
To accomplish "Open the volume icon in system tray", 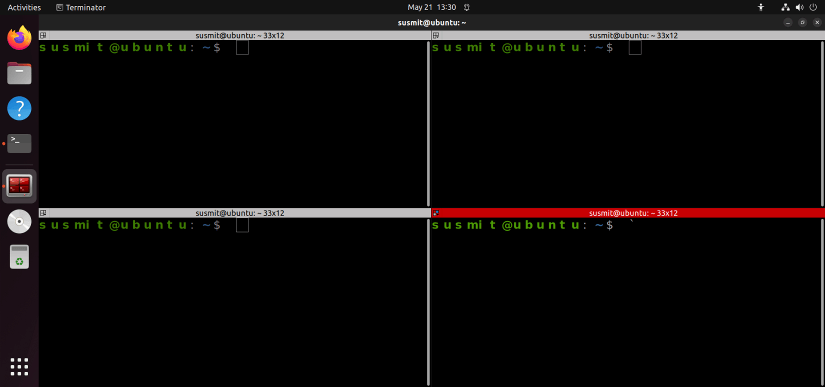I will (x=800, y=7).
